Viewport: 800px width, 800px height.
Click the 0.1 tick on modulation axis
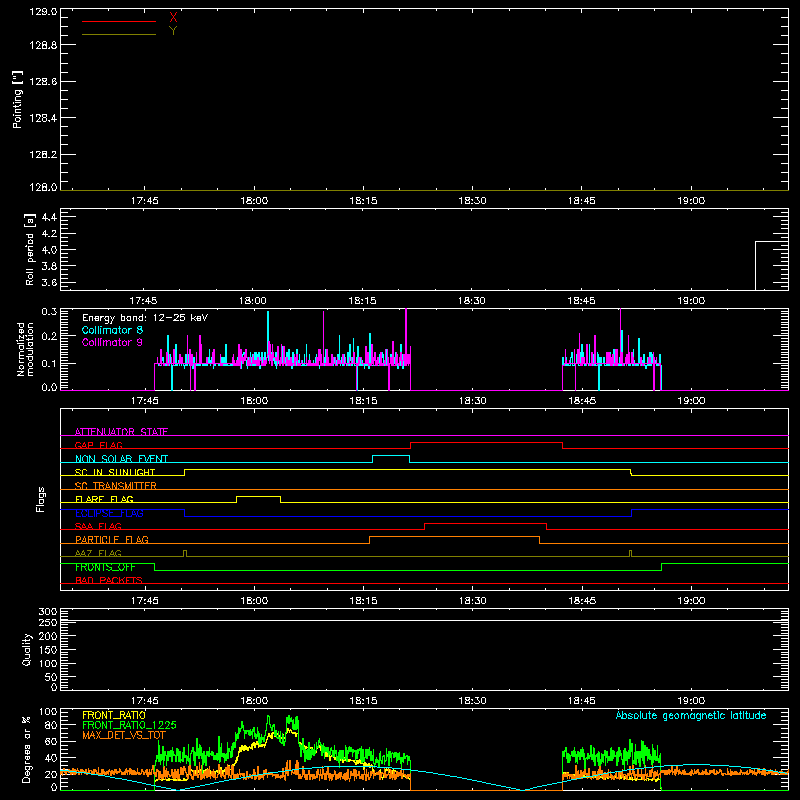49,363
